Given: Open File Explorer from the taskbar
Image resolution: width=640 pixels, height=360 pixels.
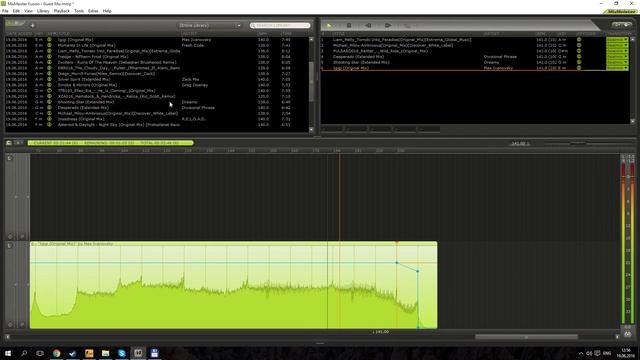Looking at the screenshot, I should click(x=105, y=353).
